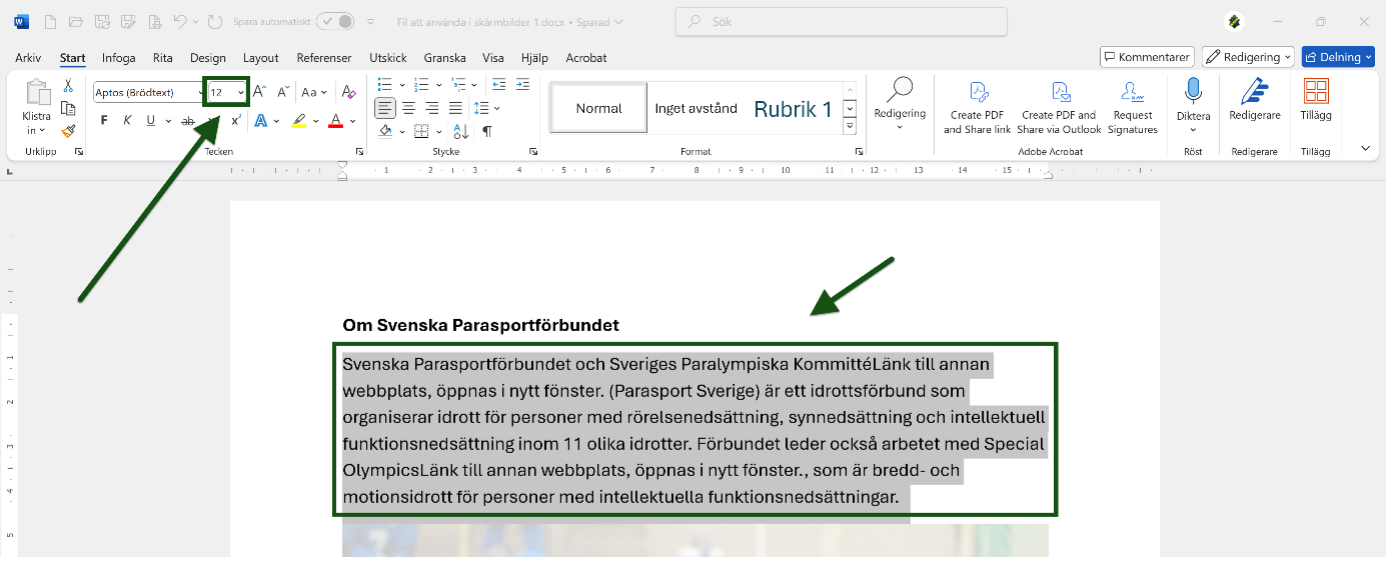Click Create PDF and Share via Outlook
1390x562 pixels.
[x=1059, y=108]
